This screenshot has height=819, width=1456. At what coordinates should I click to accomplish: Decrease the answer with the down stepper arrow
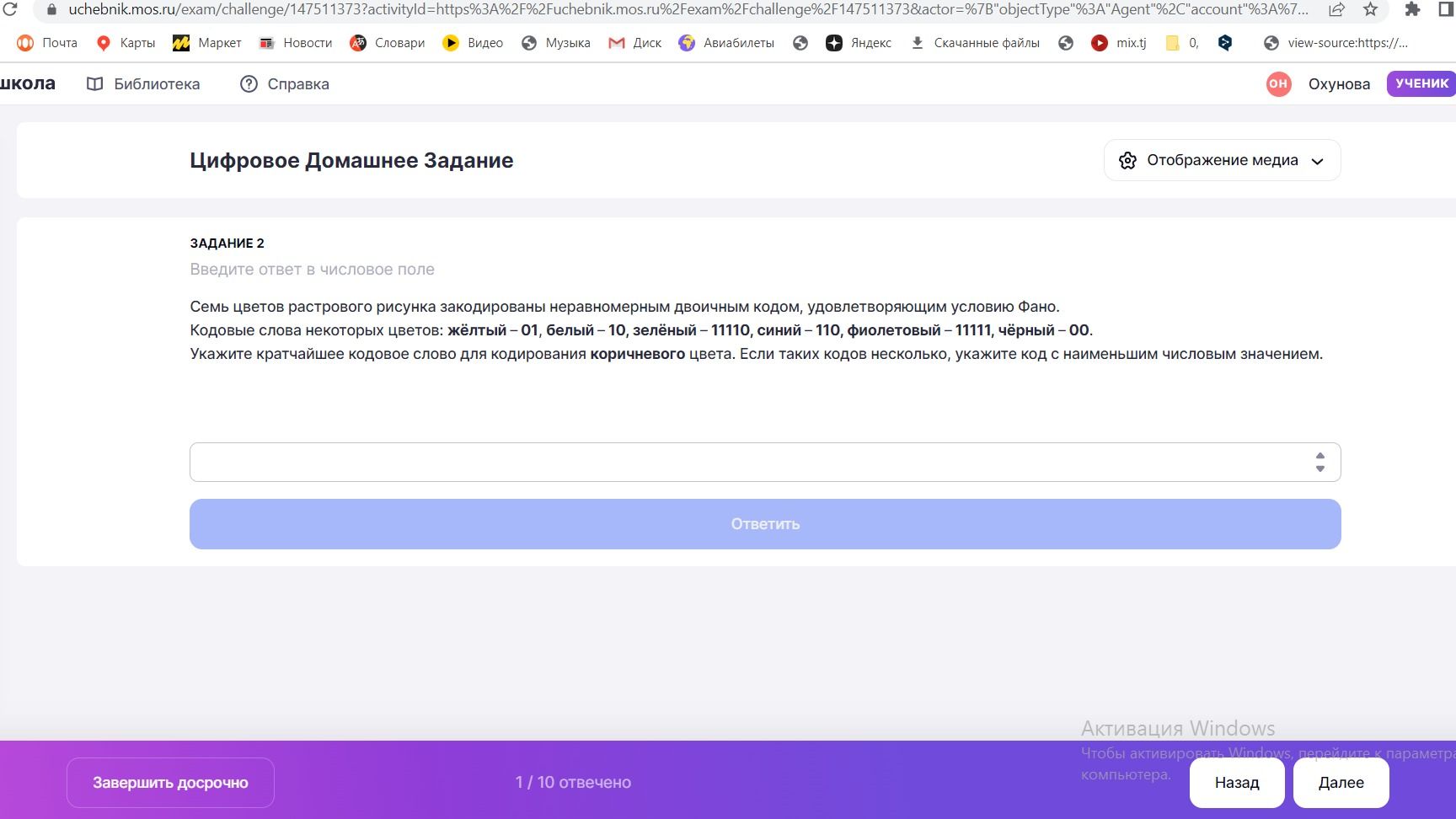[x=1320, y=468]
